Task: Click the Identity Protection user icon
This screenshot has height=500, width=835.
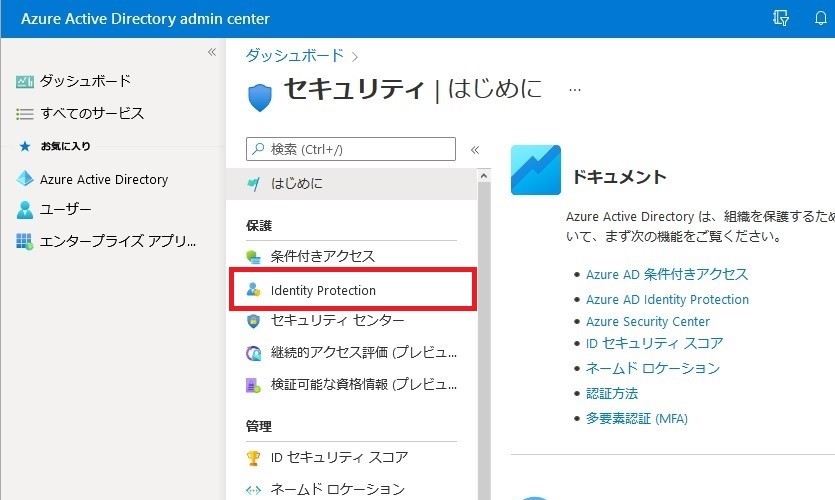Action: point(253,290)
